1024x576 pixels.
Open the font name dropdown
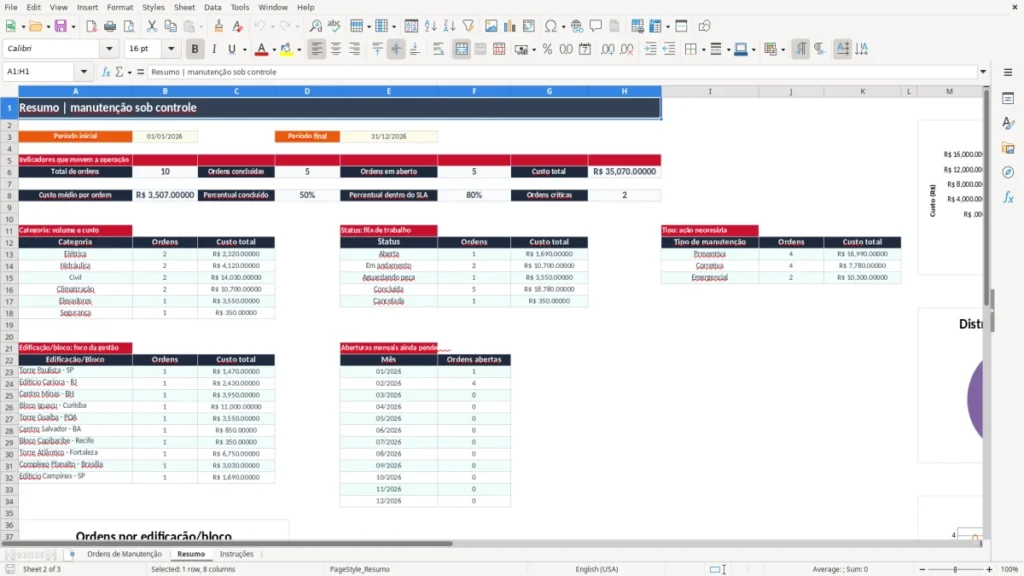tap(109, 48)
